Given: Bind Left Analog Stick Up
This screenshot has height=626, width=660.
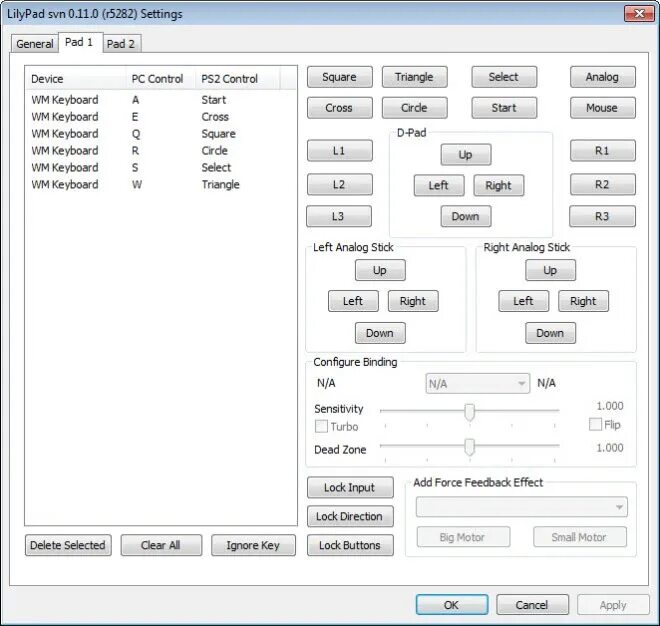Looking at the screenshot, I should 380,270.
